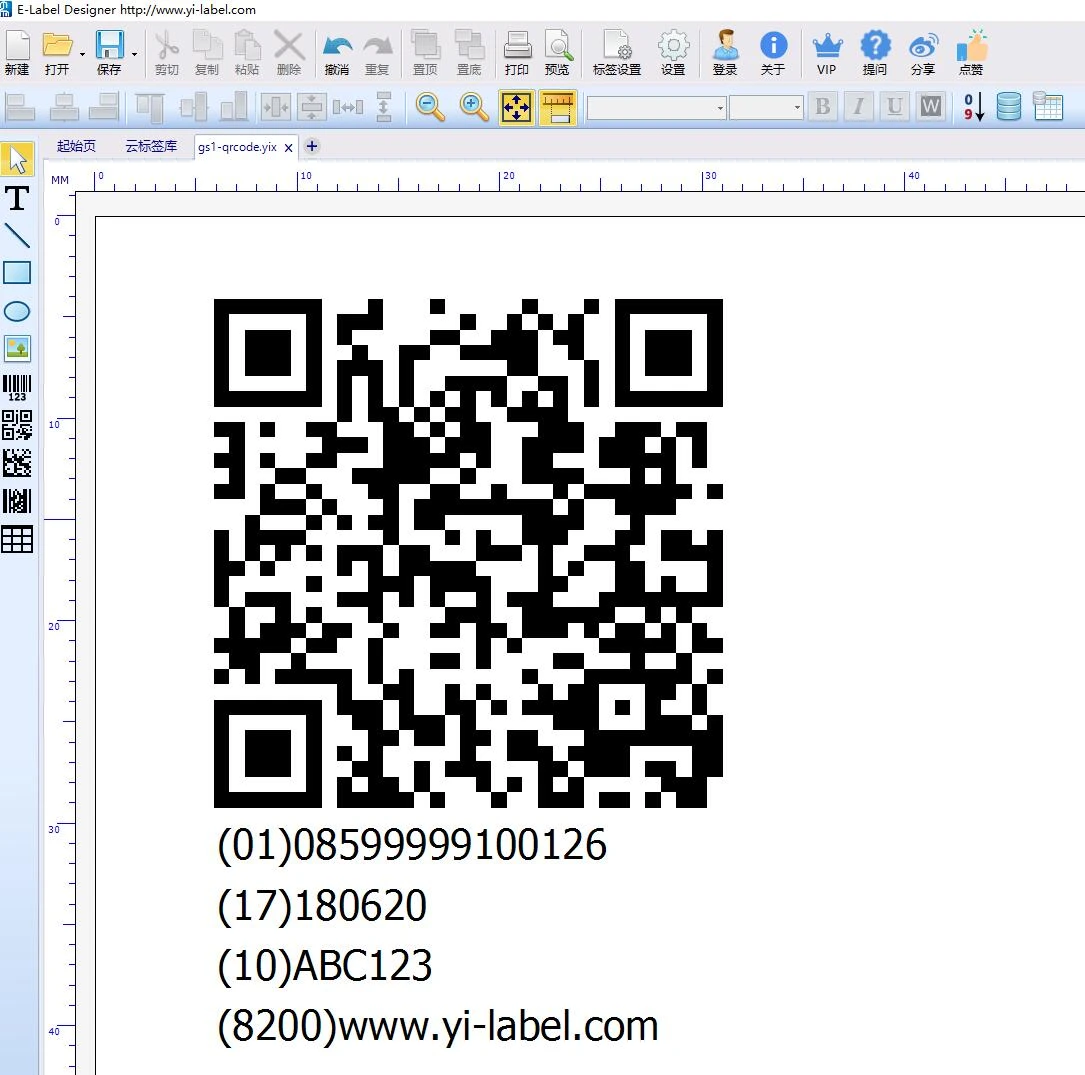The image size is (1085, 1075).
Task: Open 设置 gear settings
Action: point(673,53)
